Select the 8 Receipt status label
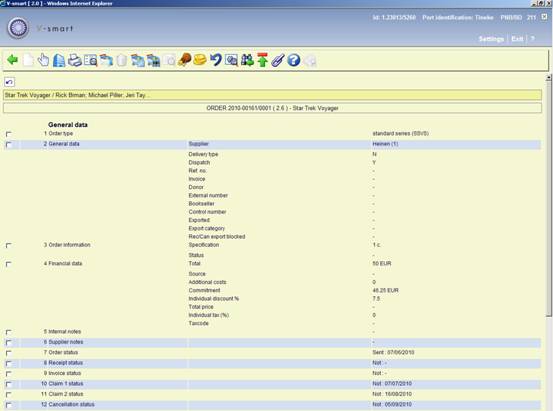The height and width of the screenshot is (411, 553). [63, 363]
